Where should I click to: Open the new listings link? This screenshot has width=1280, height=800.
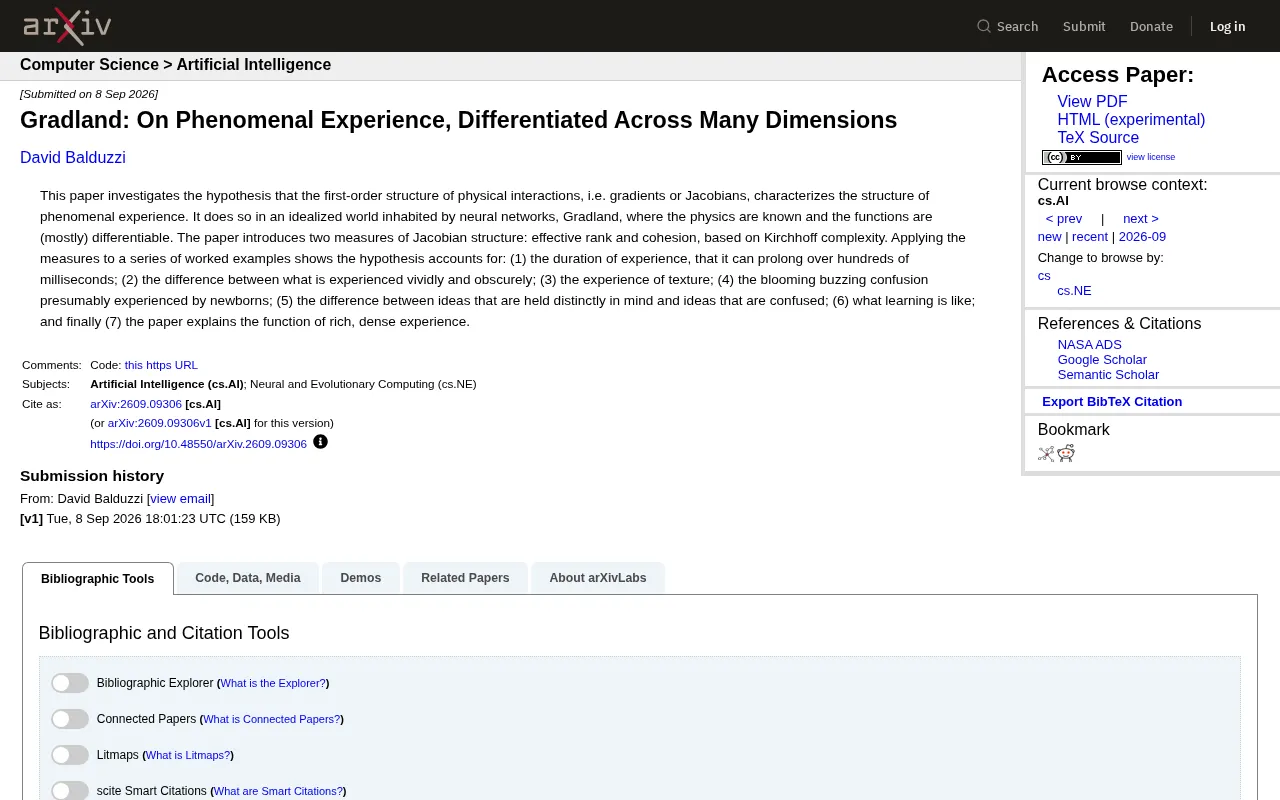pyautogui.click(x=1049, y=237)
